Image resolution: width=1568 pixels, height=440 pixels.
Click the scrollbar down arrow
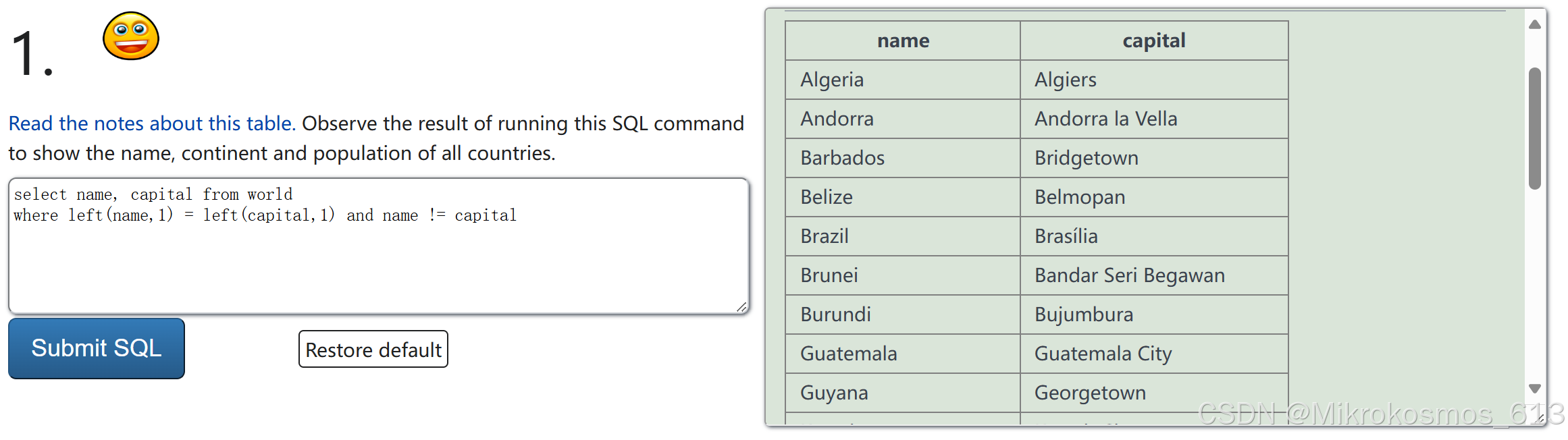(1534, 389)
